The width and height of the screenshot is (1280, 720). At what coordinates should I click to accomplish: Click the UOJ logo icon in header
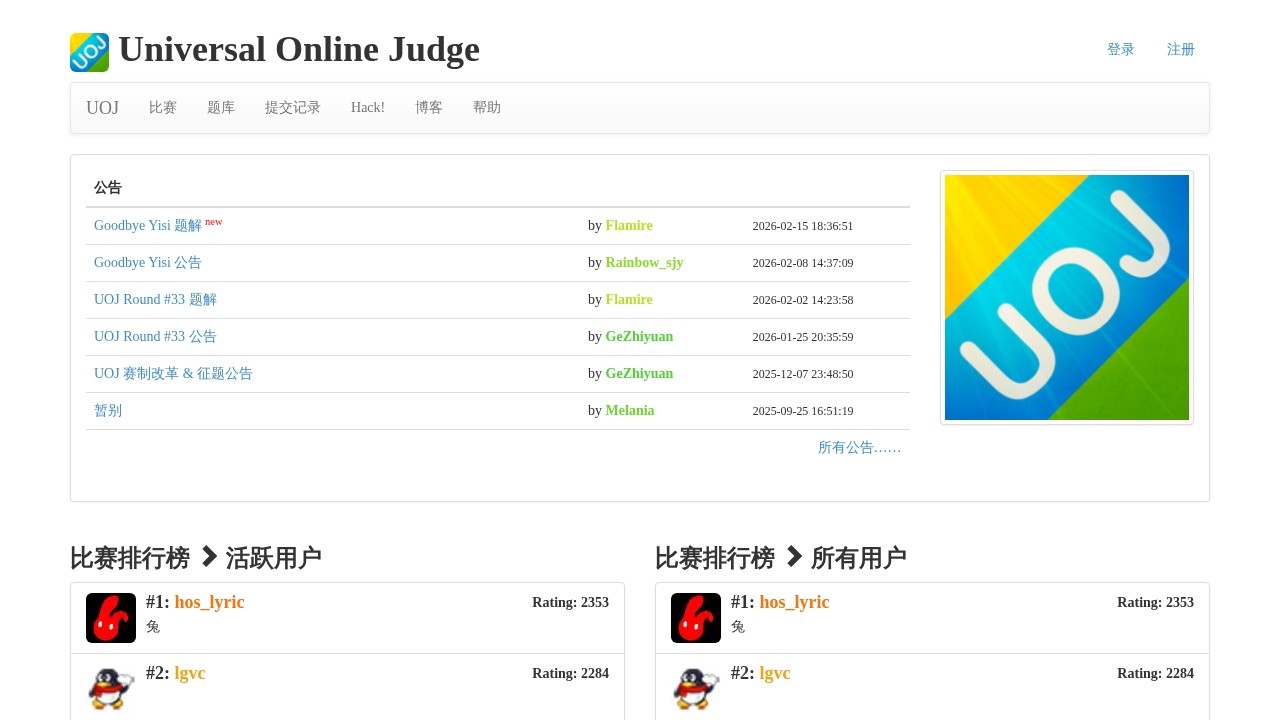point(89,52)
